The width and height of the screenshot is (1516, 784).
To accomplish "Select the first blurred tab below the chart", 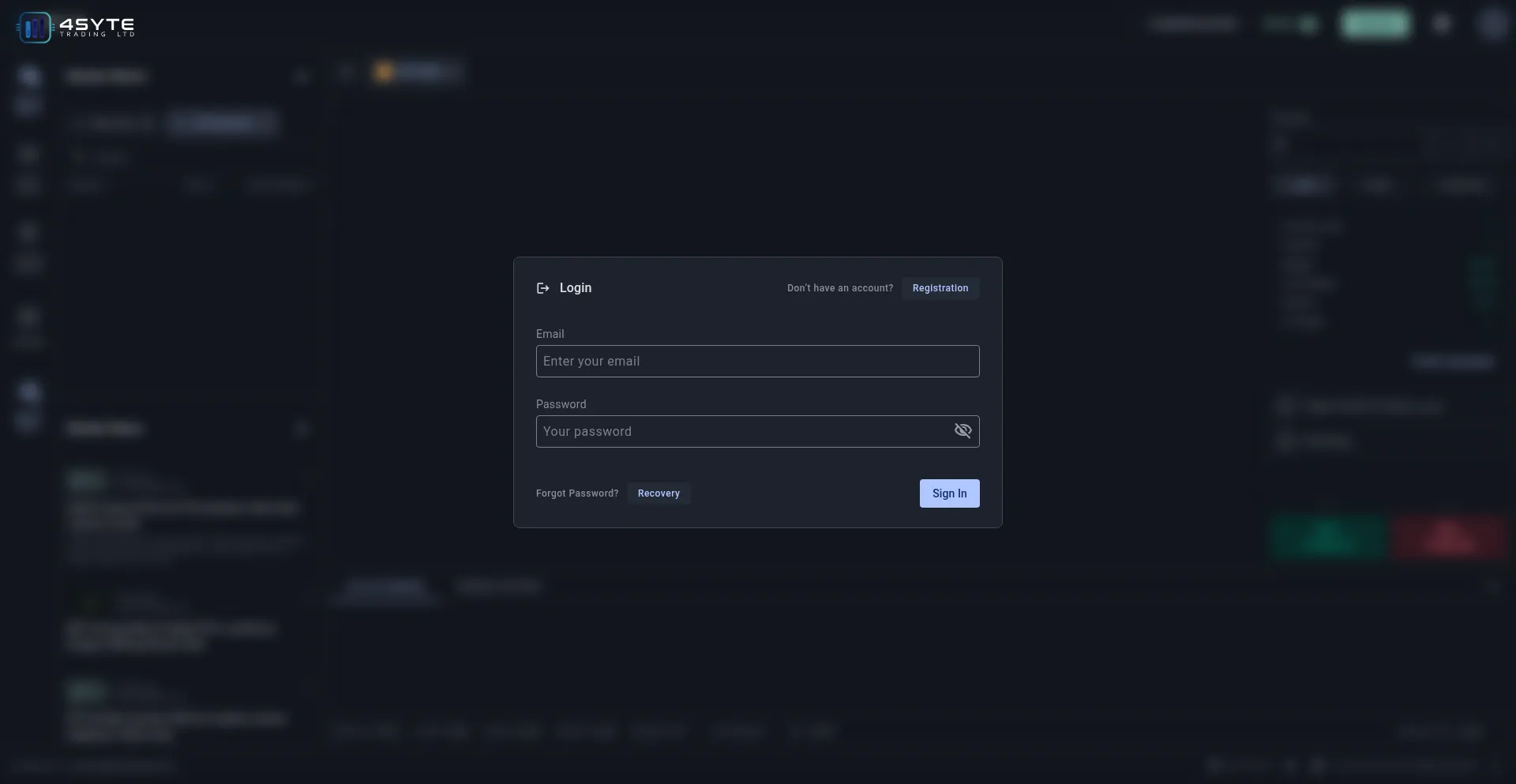I will (x=385, y=587).
